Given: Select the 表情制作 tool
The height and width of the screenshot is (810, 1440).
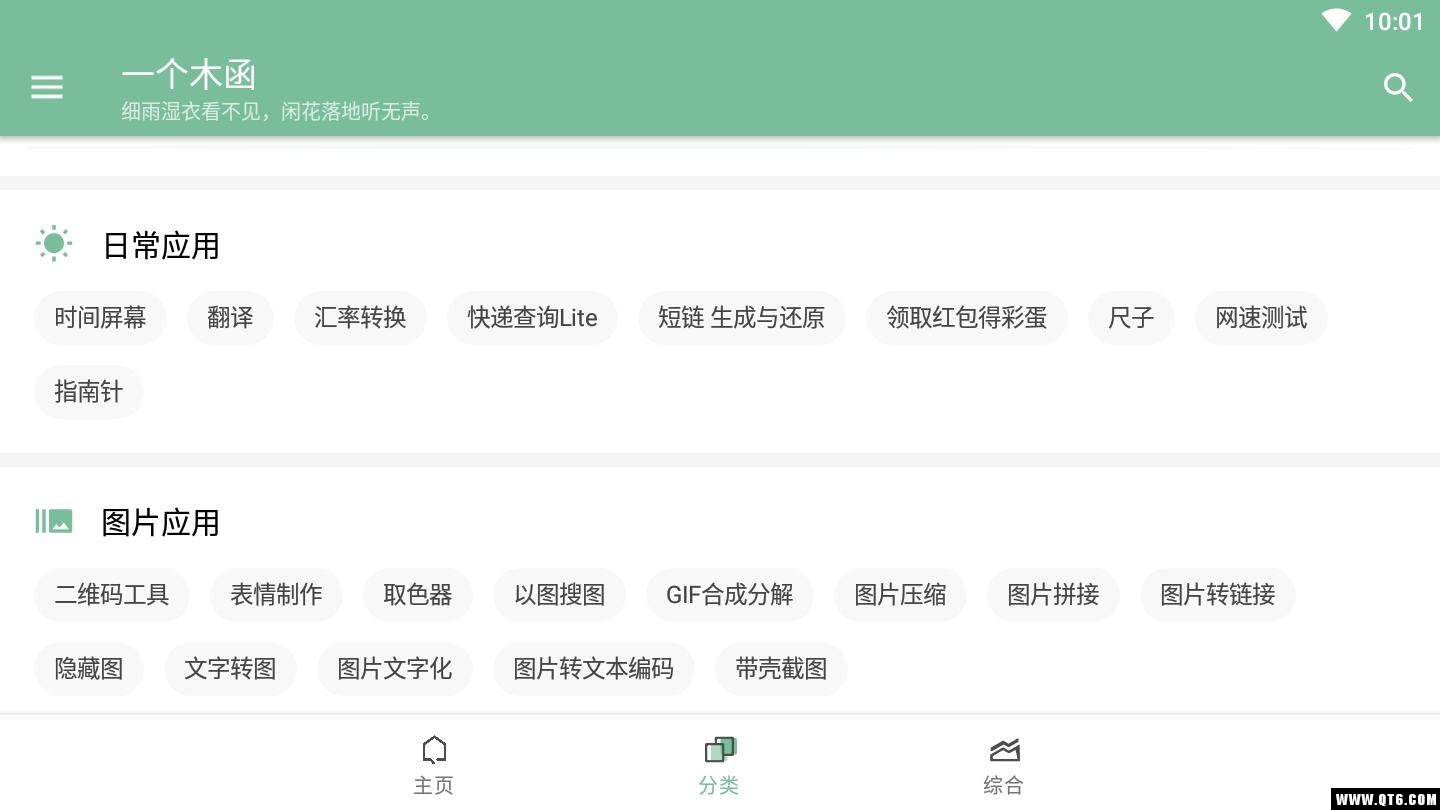Looking at the screenshot, I should [x=276, y=595].
